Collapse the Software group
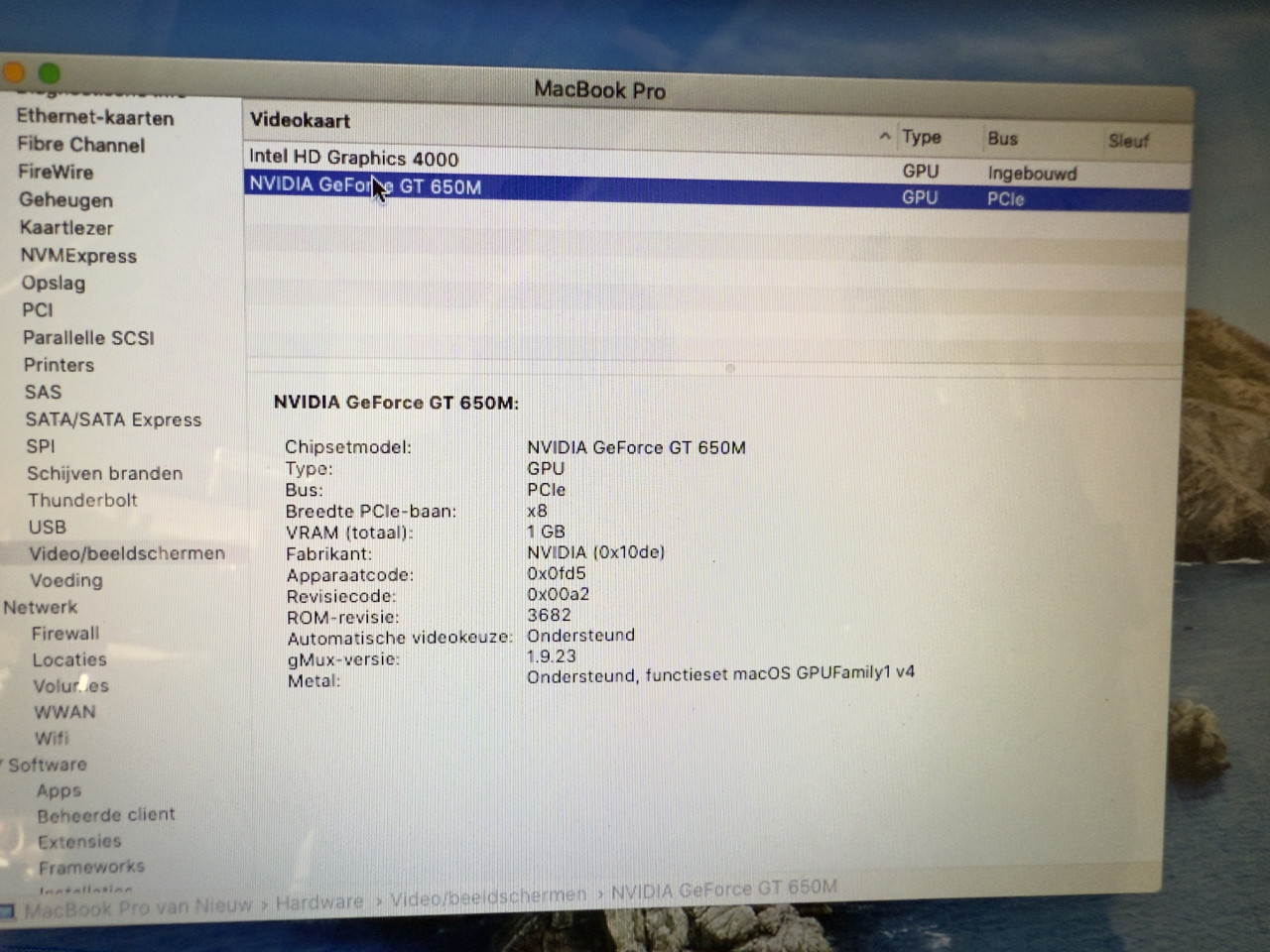Screen dimensions: 1270x952 (x=47, y=765)
